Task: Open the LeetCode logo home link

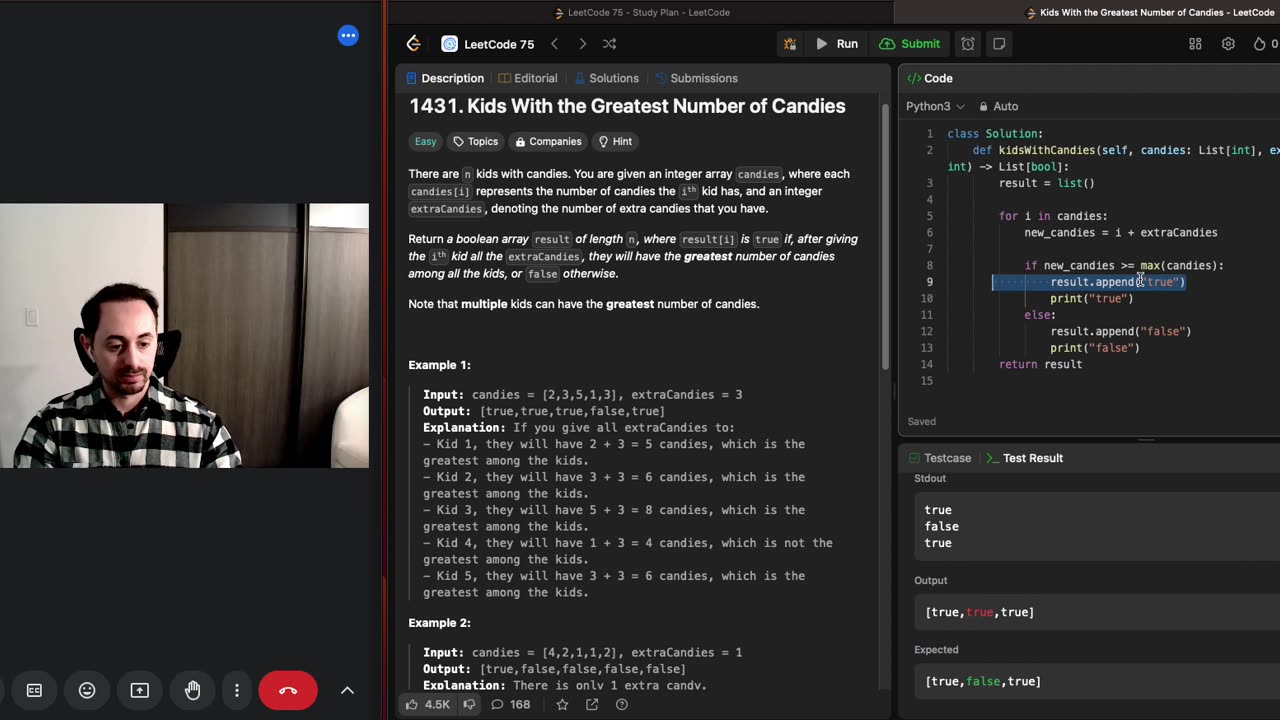Action: pyautogui.click(x=413, y=44)
